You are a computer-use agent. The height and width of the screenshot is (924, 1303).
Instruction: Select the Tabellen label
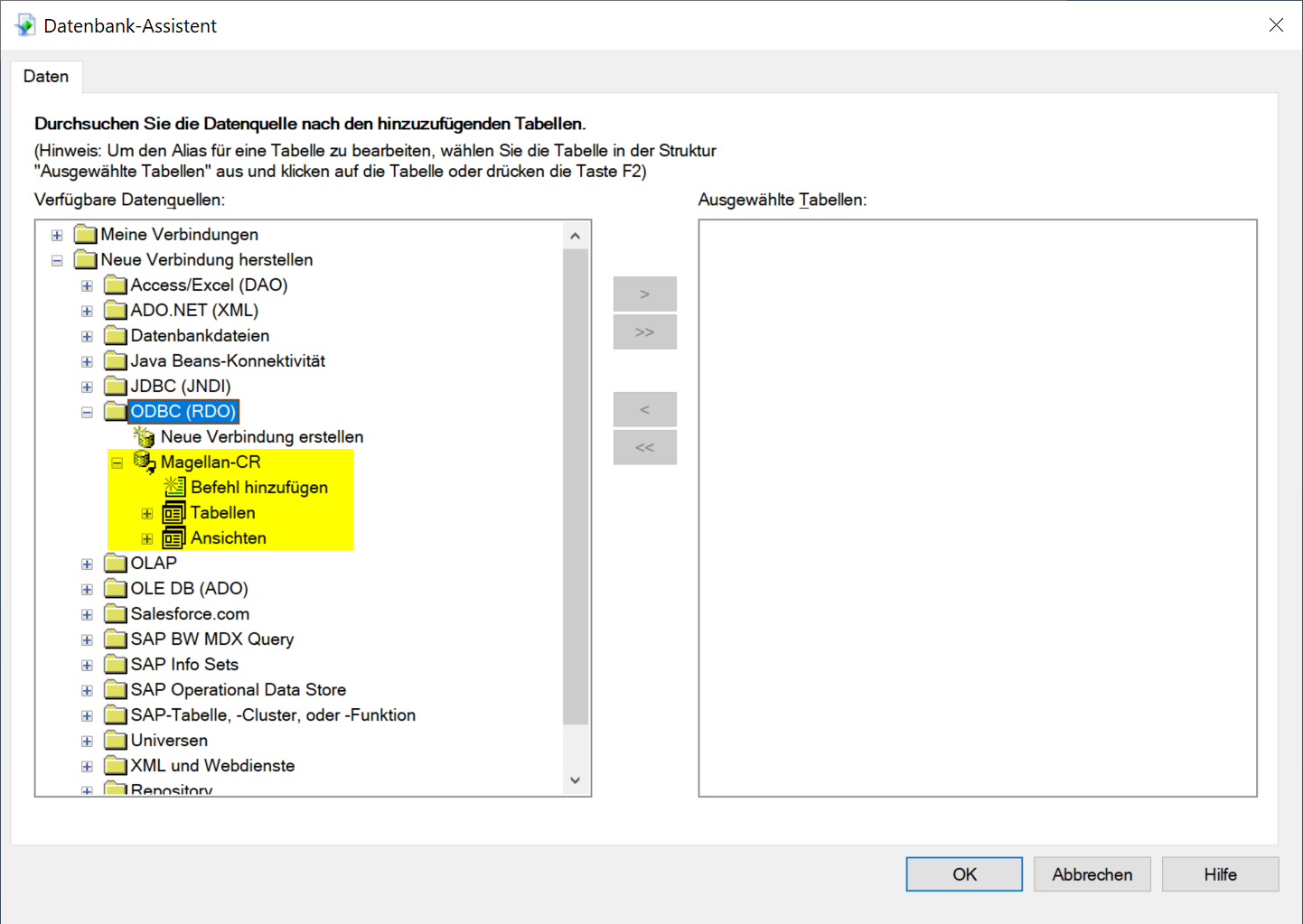[x=223, y=513]
